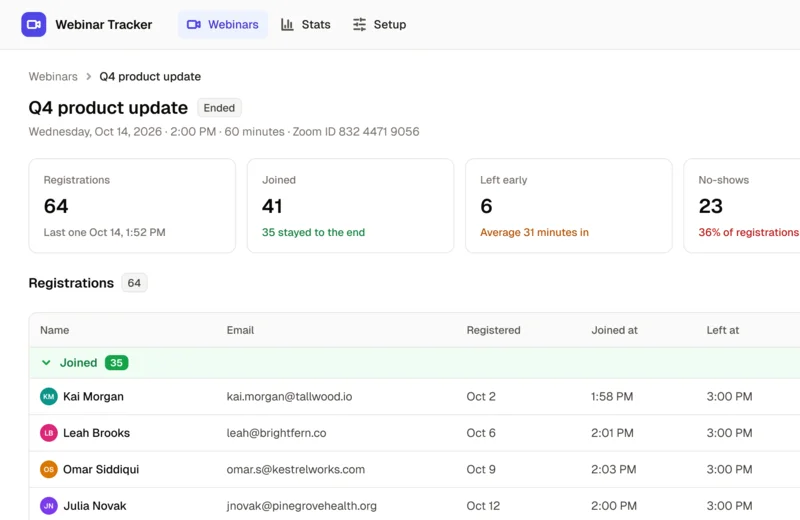Click join time 2:00 PM in Julia's row

[614, 506]
